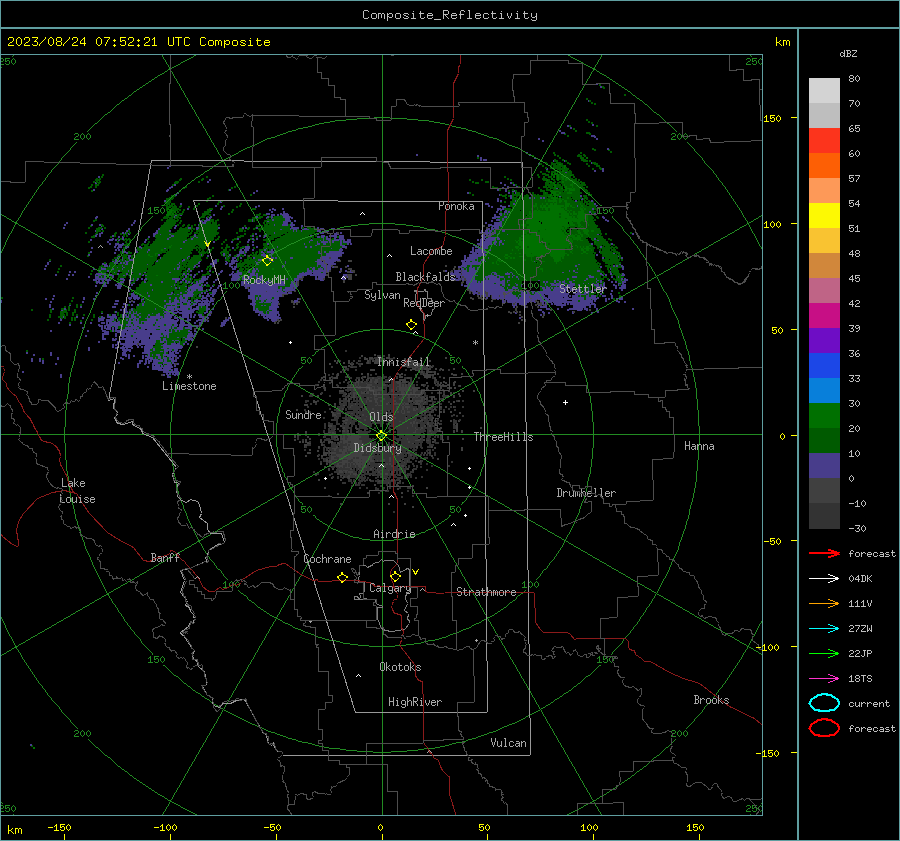Click the Composite_Reflectivity title
The width and height of the screenshot is (900, 841).
tap(450, 15)
